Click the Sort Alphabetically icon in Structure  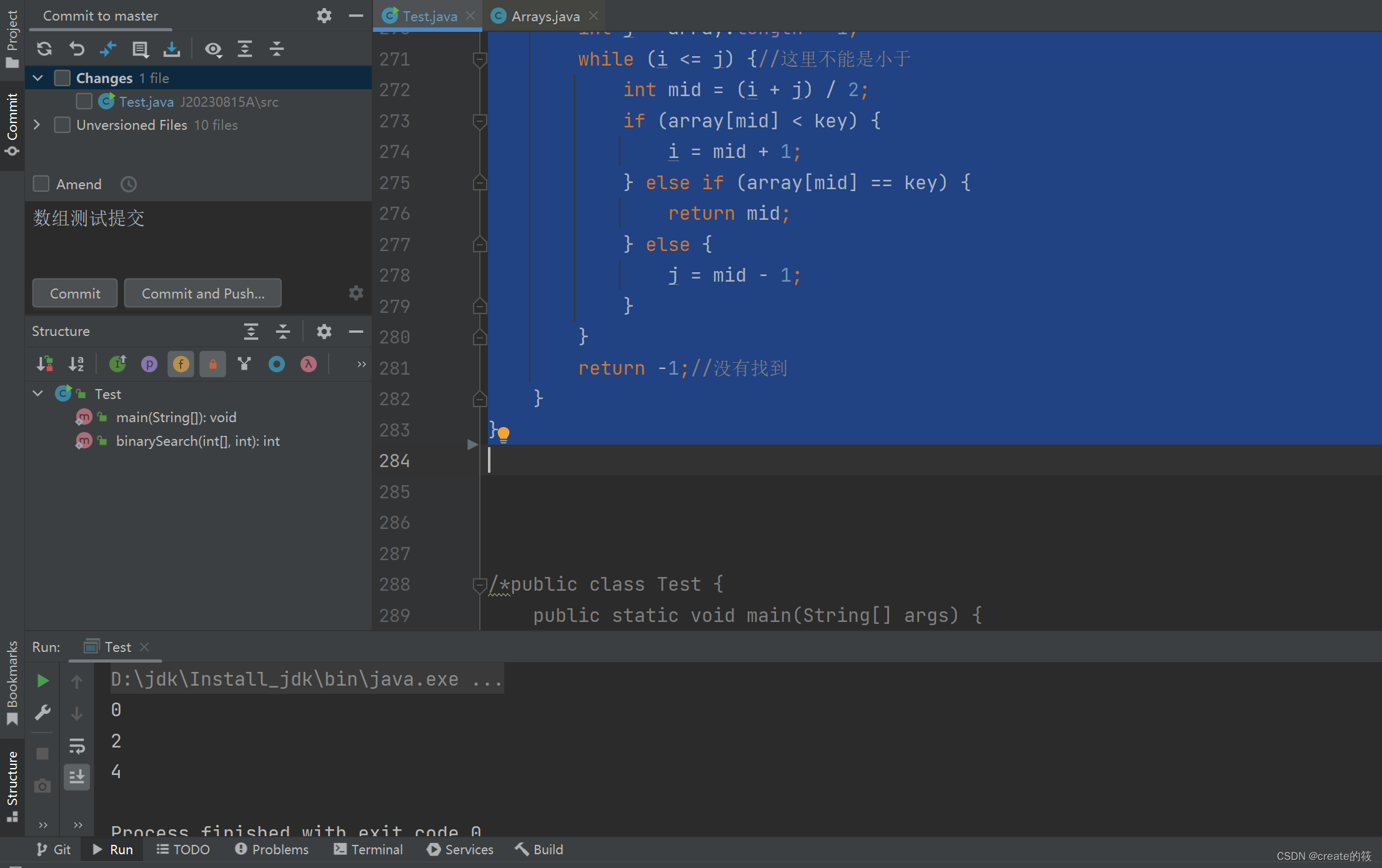(x=76, y=364)
